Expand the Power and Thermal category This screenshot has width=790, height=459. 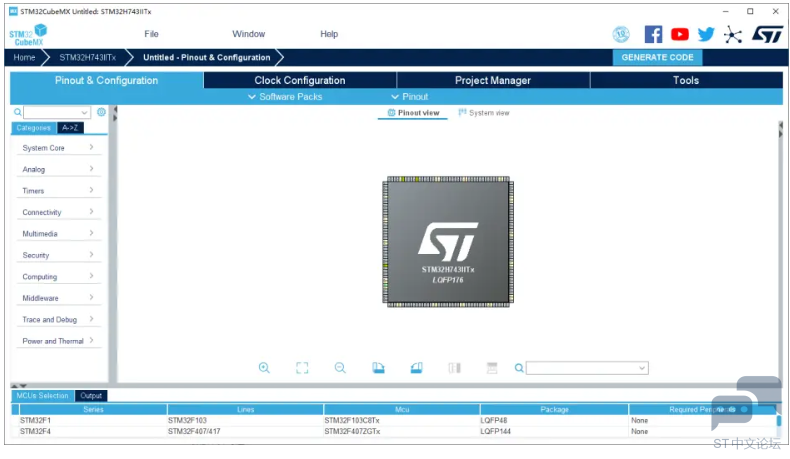point(58,341)
